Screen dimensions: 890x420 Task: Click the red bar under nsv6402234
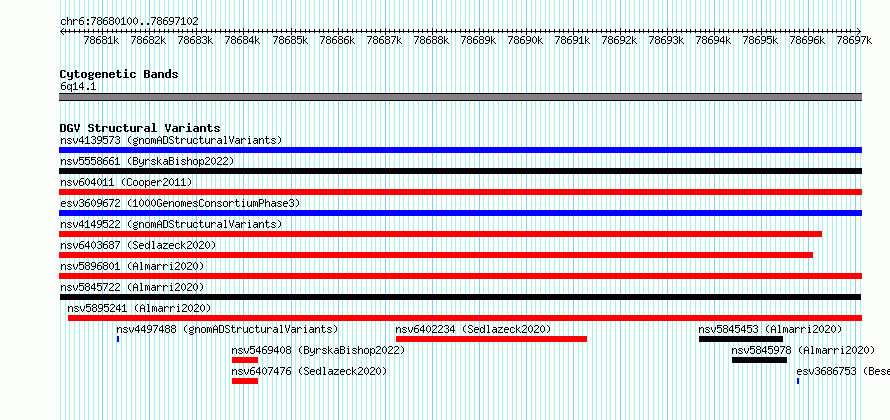tap(492, 339)
